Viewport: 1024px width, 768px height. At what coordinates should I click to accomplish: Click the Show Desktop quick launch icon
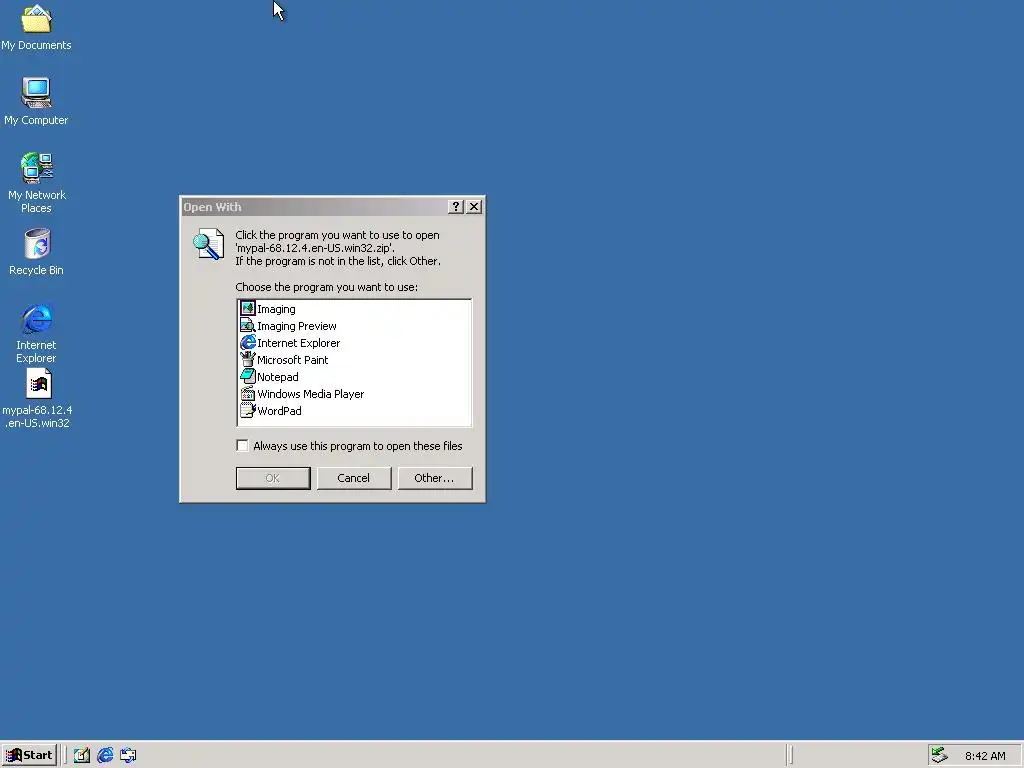pos(82,755)
